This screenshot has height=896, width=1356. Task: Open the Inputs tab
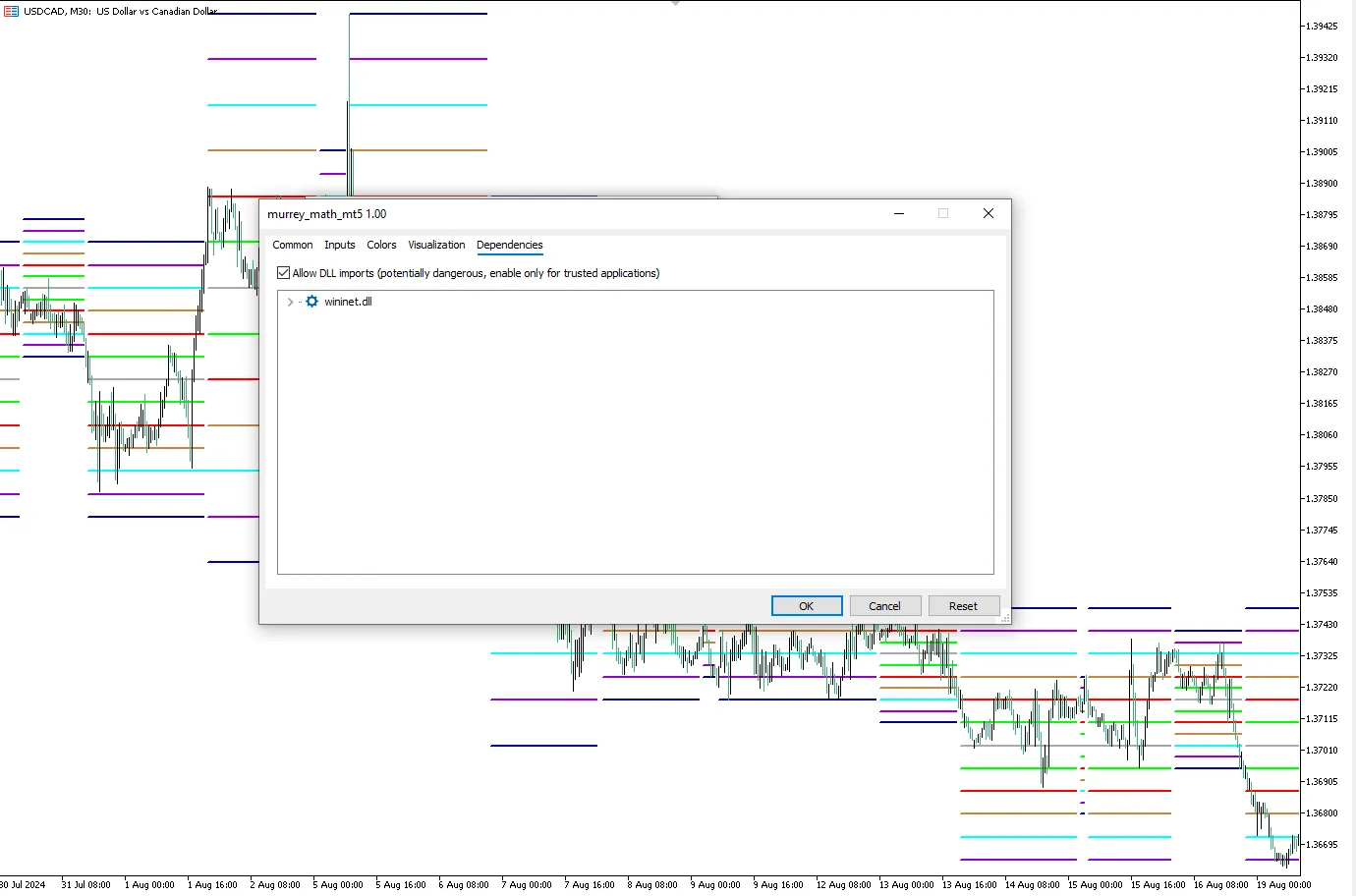point(339,245)
